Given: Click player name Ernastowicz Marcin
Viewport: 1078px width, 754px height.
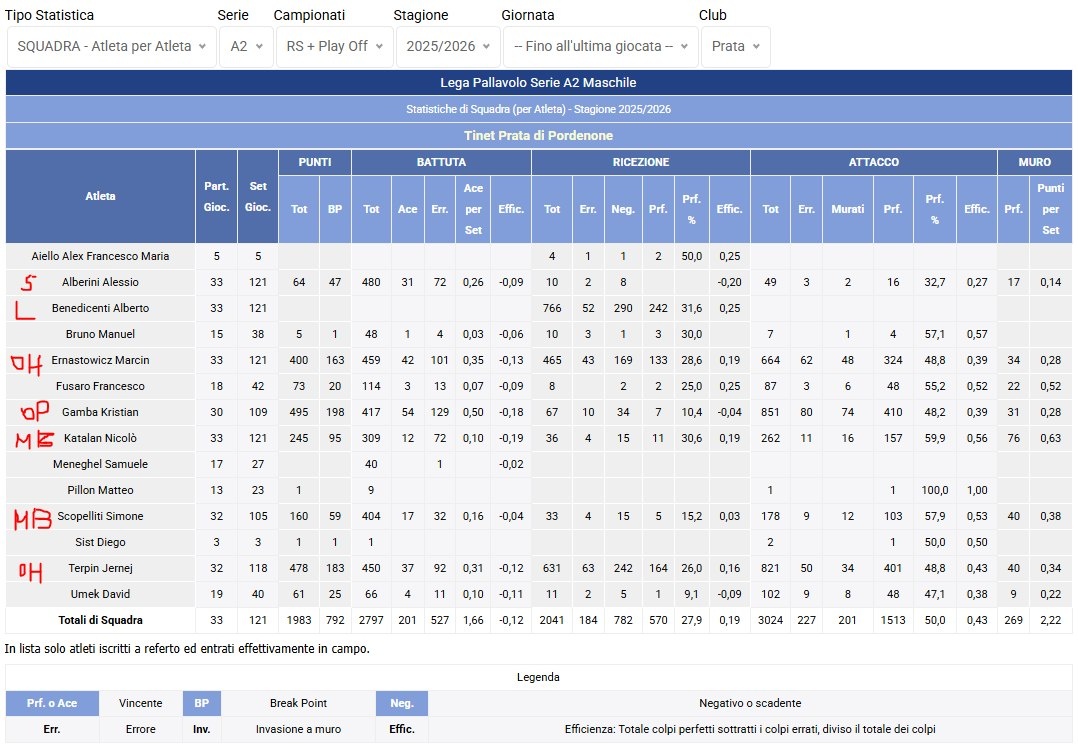Looking at the screenshot, I should pos(100,360).
